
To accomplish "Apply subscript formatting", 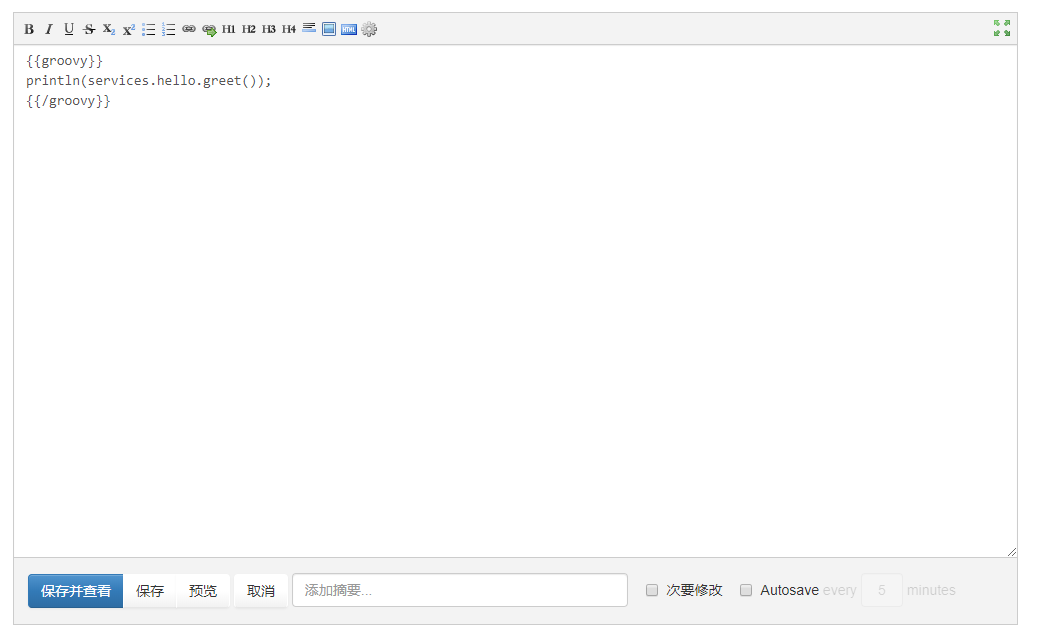I will coord(109,29).
